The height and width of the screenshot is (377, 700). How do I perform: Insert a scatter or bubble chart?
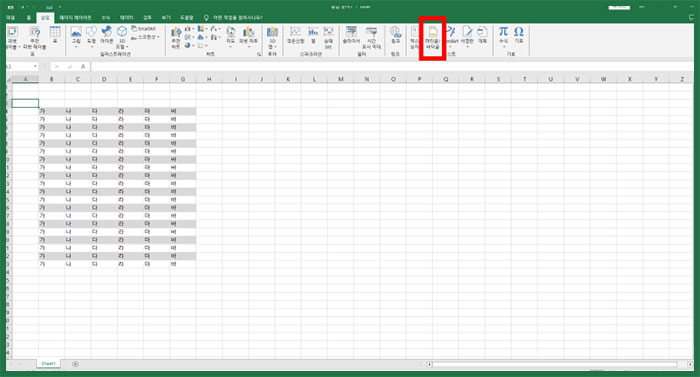click(x=202, y=45)
